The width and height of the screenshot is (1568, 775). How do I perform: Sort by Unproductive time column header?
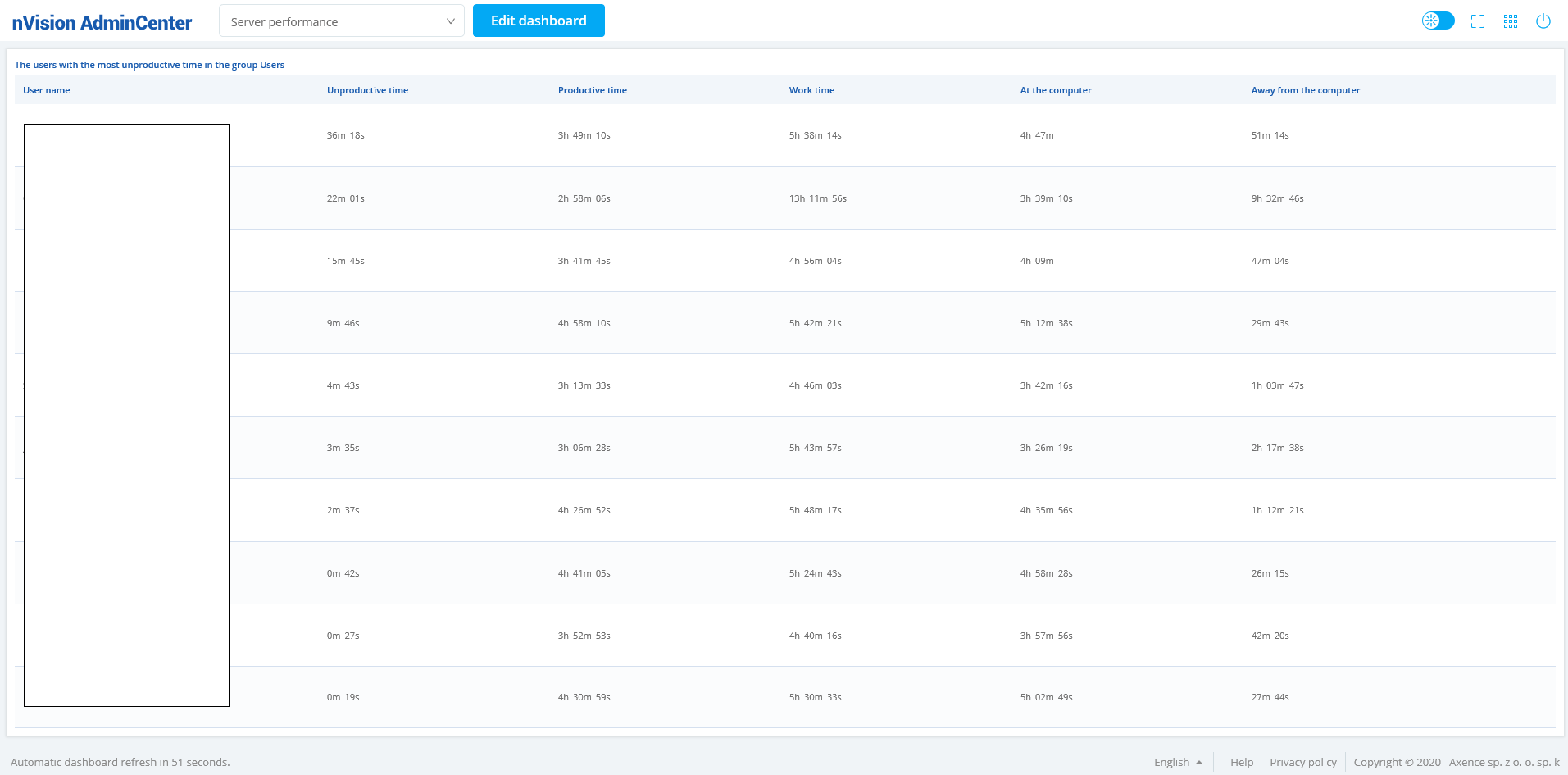click(367, 90)
